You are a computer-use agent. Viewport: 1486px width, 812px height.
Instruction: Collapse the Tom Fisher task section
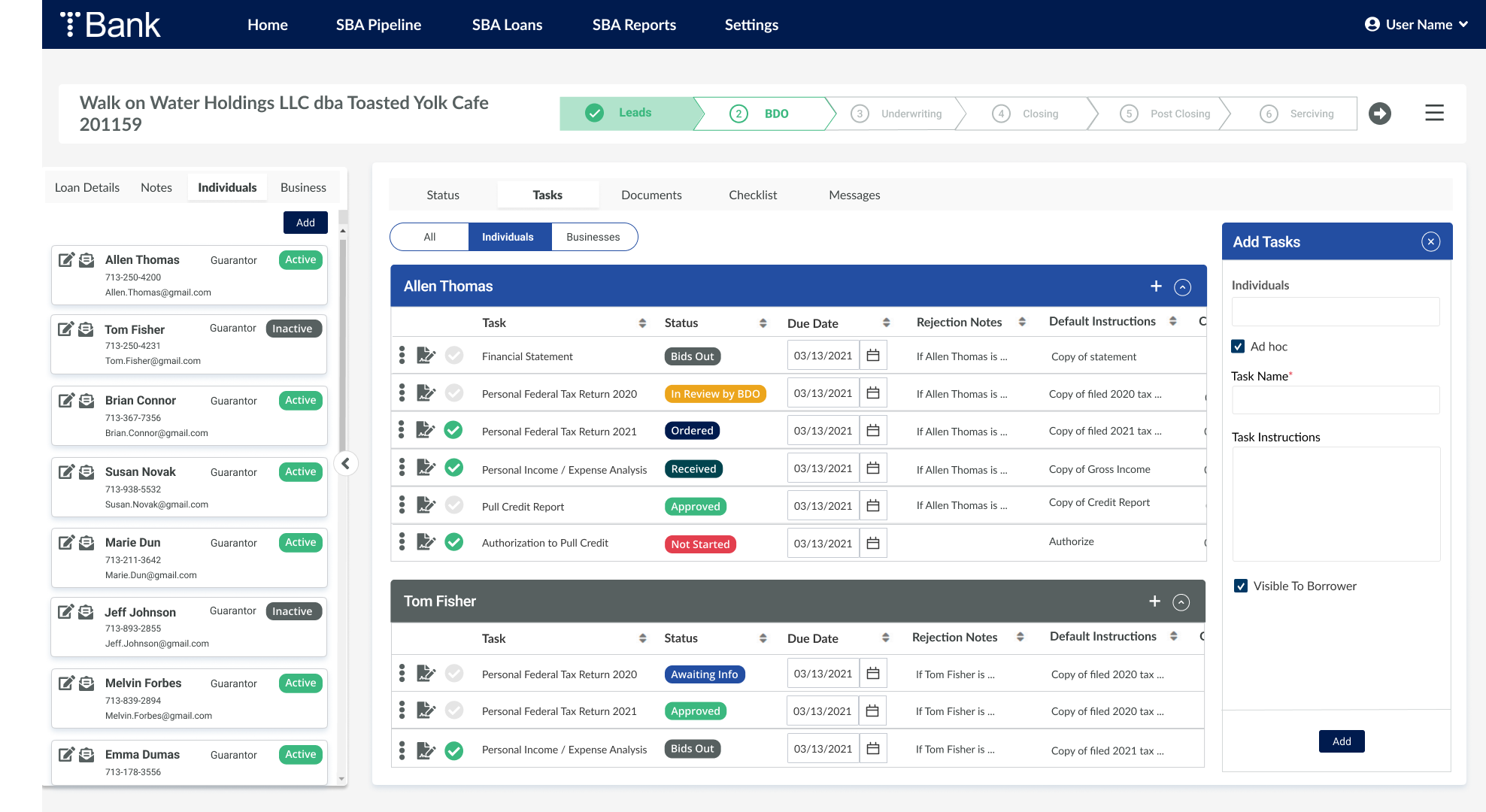(x=1181, y=602)
